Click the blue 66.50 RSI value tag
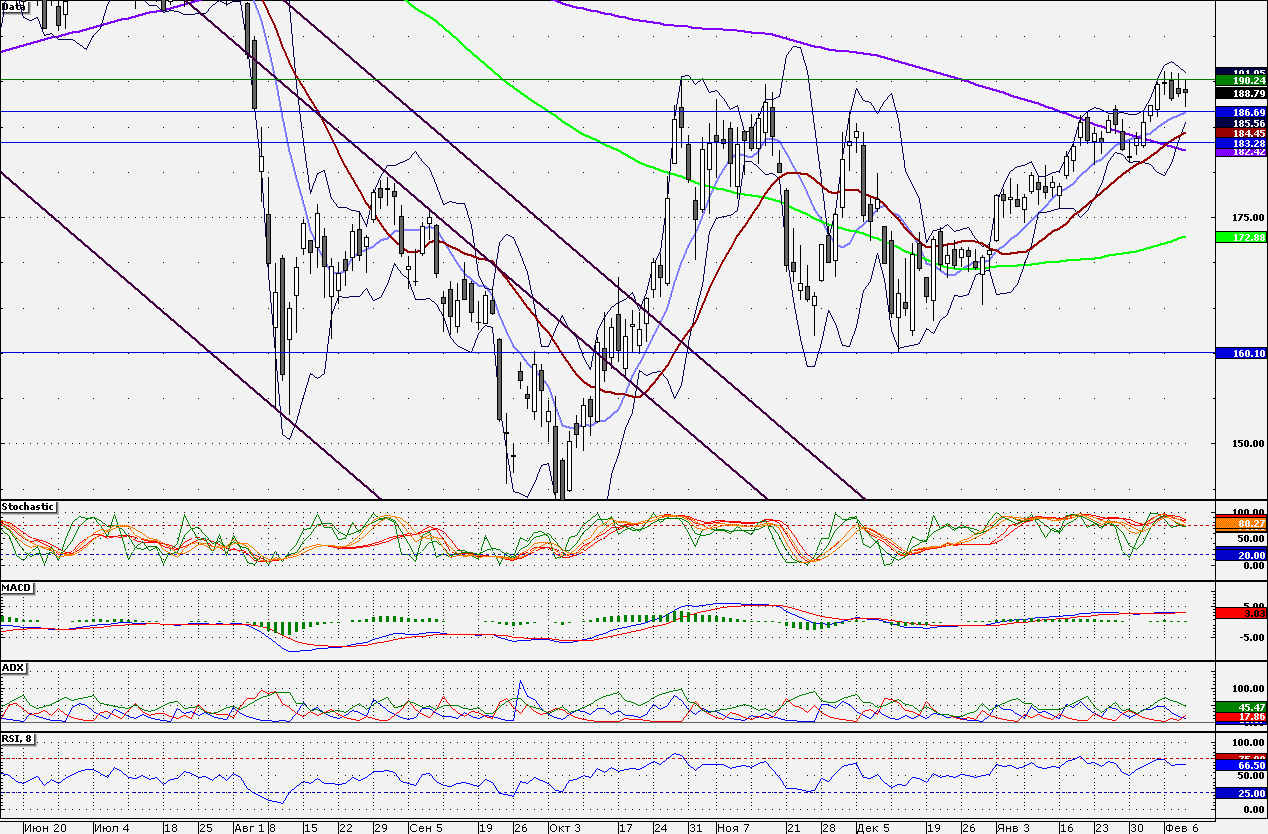The image size is (1268, 834). (x=1241, y=765)
